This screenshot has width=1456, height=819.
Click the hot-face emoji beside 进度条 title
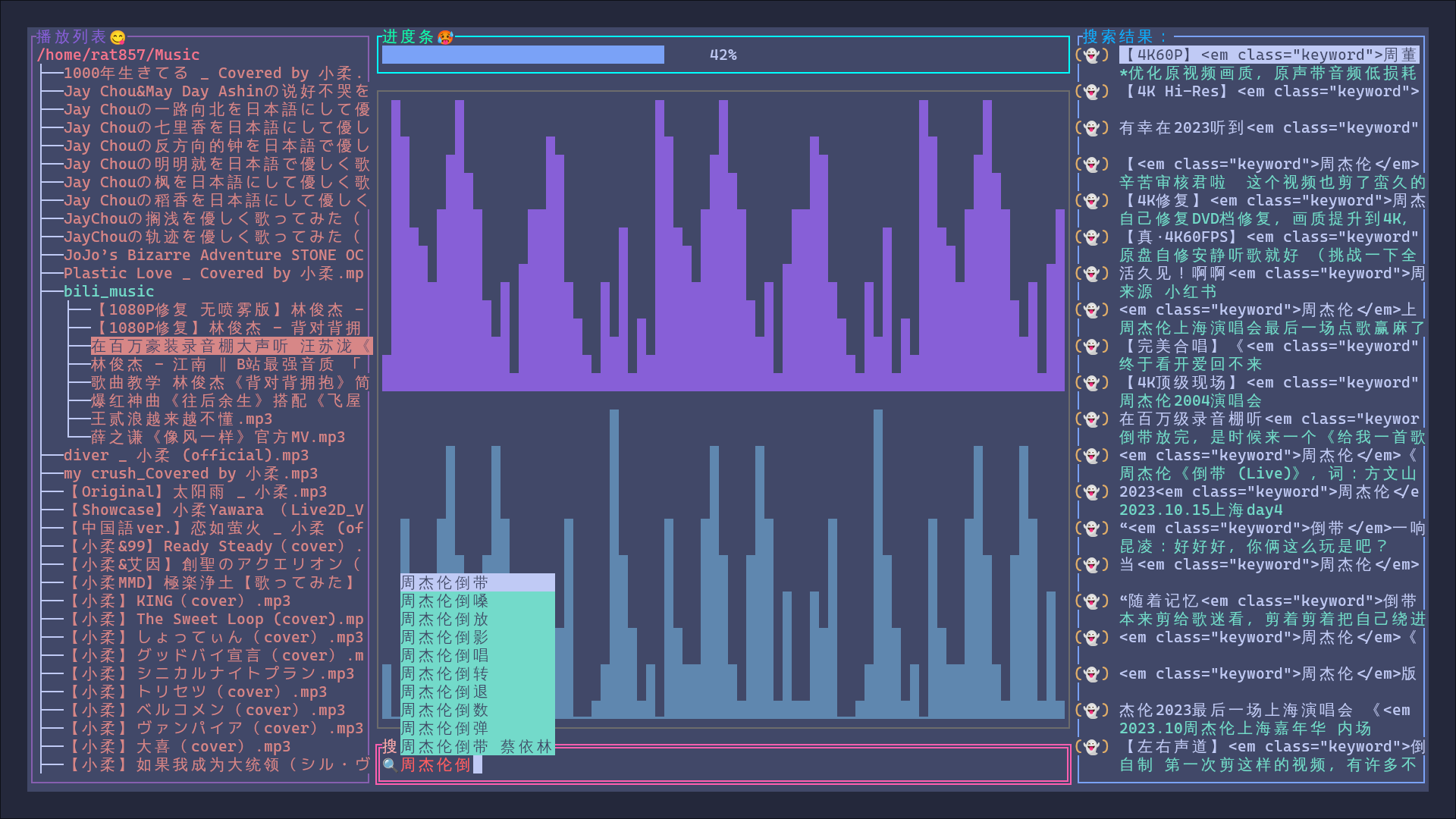(x=446, y=37)
